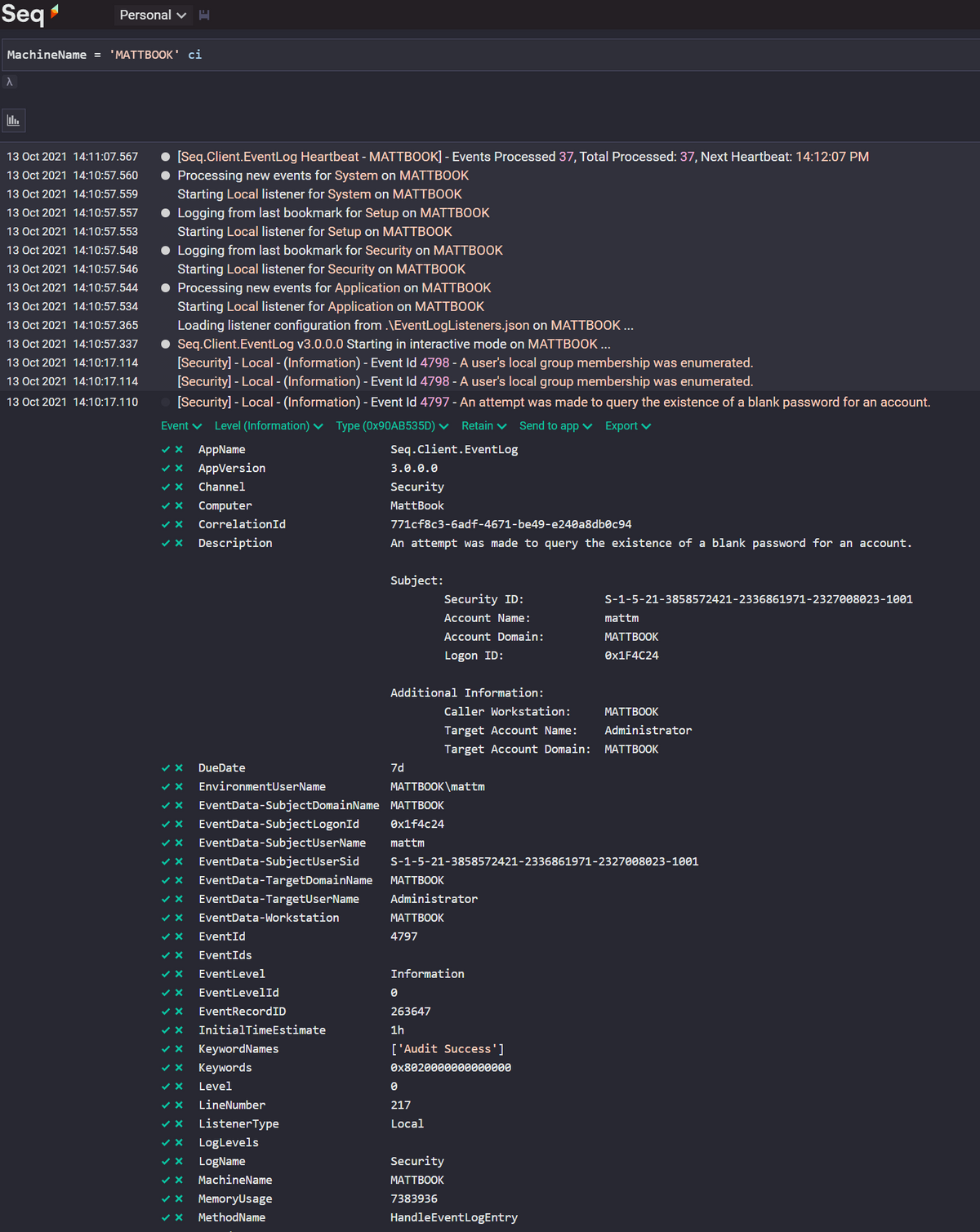Click into the MachineName query input field
Viewport: 980px width, 1232px height.
point(490,55)
